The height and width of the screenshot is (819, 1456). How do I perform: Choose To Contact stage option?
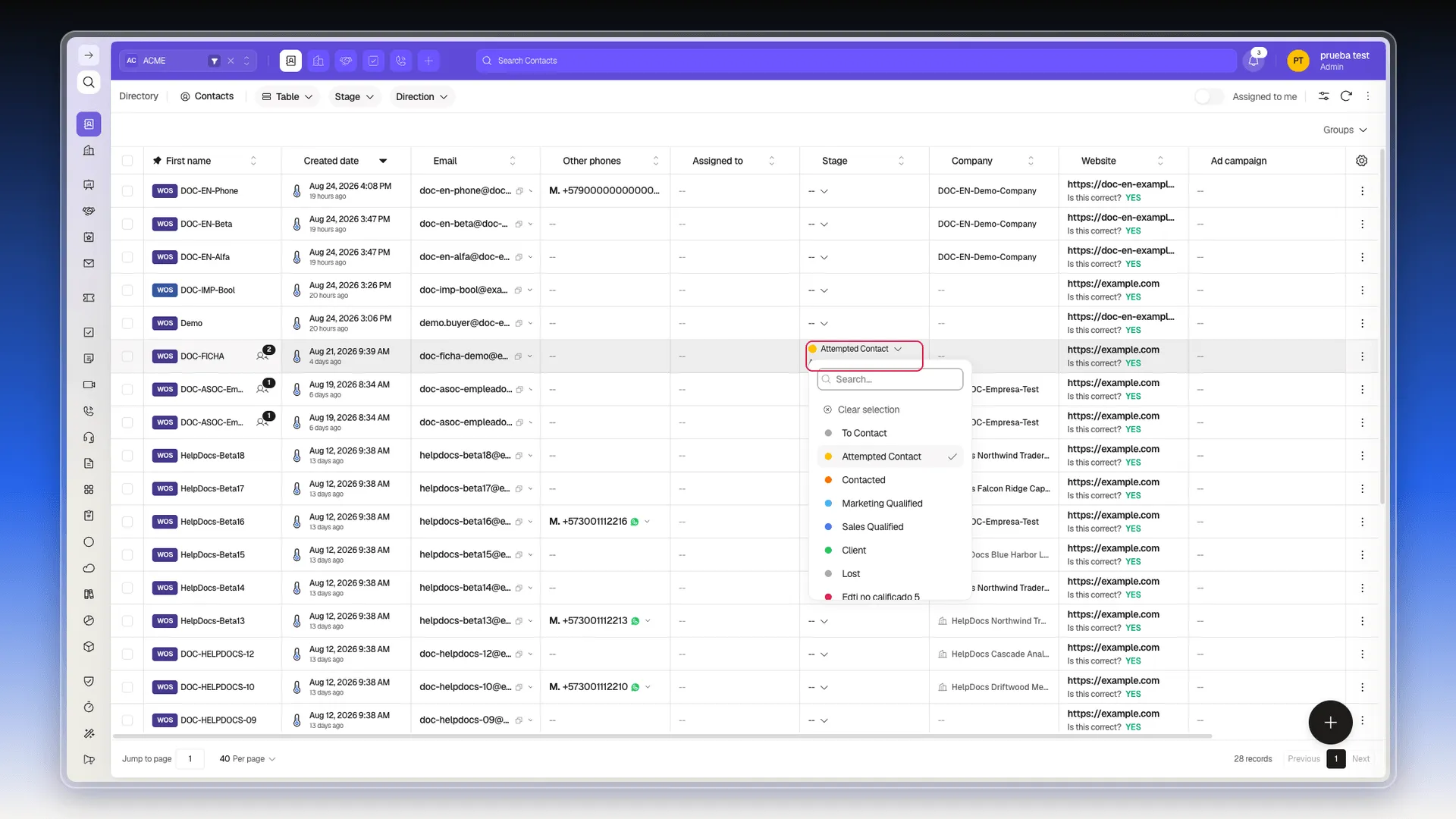890,433
